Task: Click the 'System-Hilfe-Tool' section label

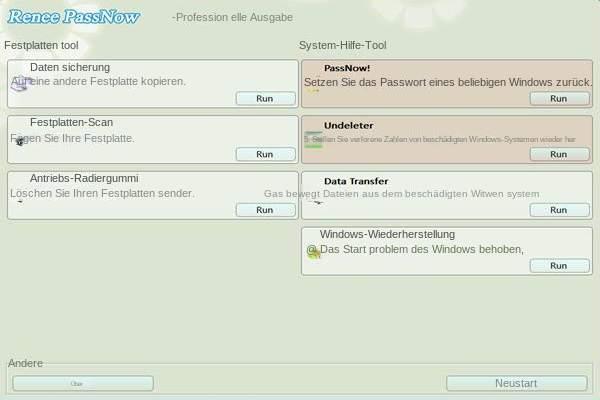Action: (343, 45)
